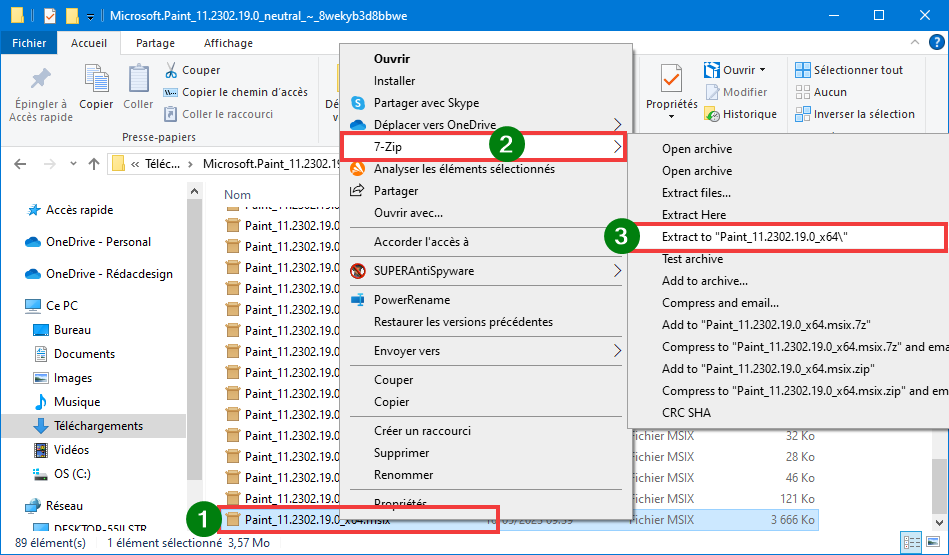The height and width of the screenshot is (555, 949).
Task: Choose Créer un raccourci
Action: click(486, 430)
